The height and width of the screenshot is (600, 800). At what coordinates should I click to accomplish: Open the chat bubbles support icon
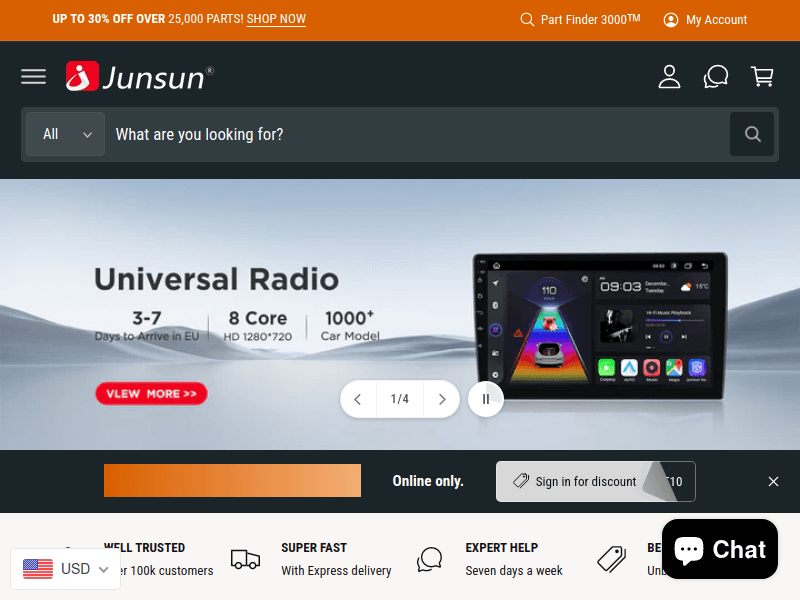[716, 77]
